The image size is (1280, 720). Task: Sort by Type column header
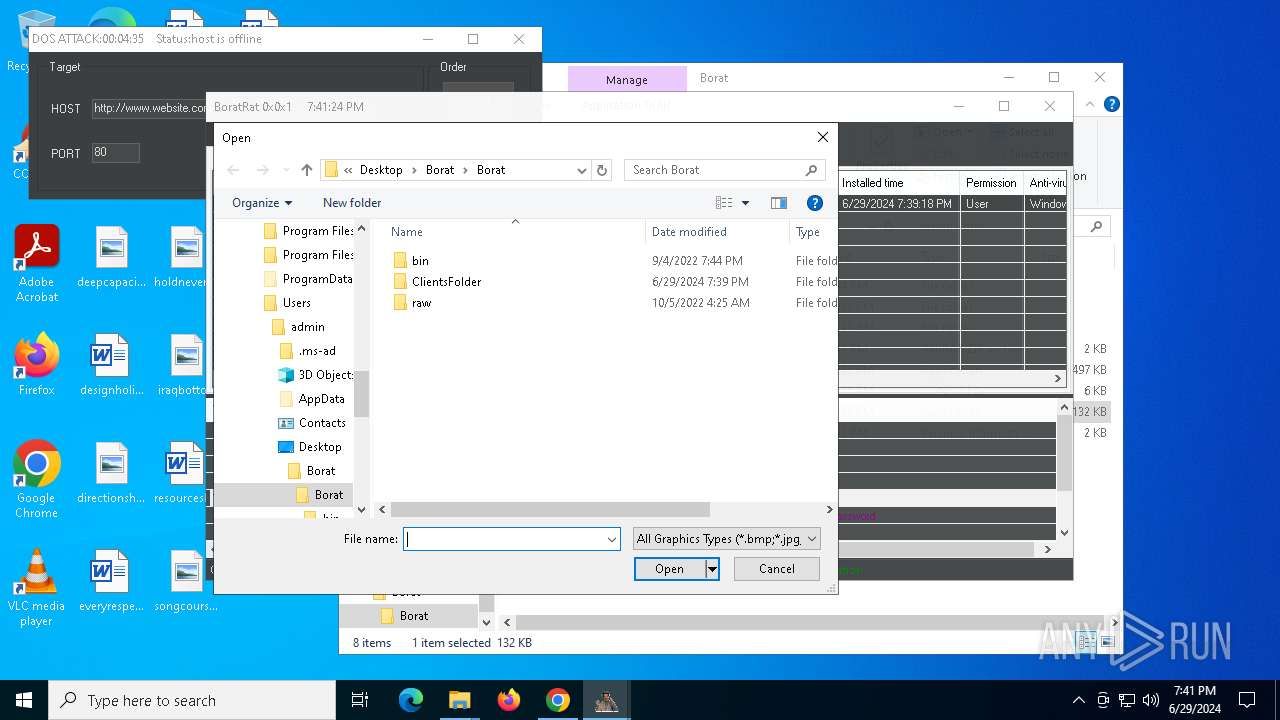pos(808,232)
